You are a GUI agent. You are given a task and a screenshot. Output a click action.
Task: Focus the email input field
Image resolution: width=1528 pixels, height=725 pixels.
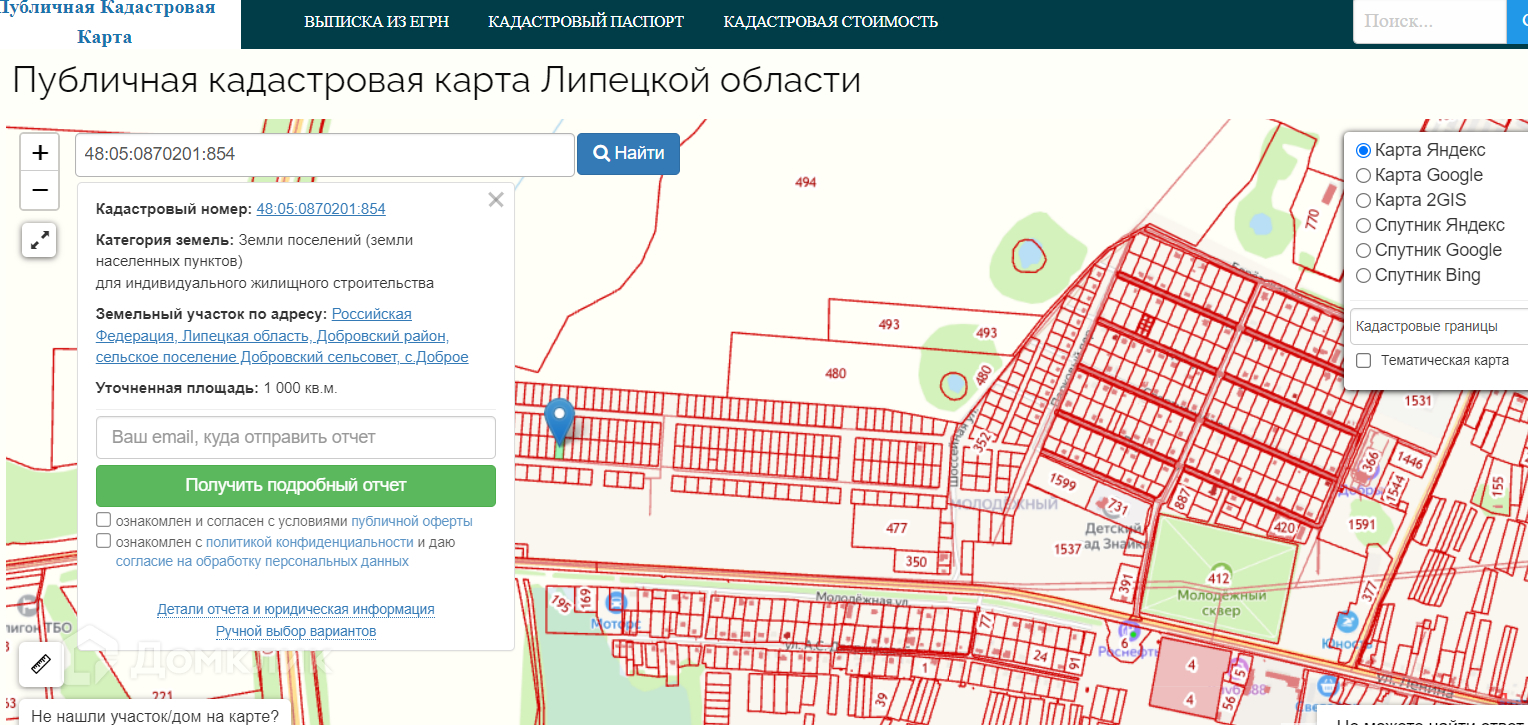point(296,438)
